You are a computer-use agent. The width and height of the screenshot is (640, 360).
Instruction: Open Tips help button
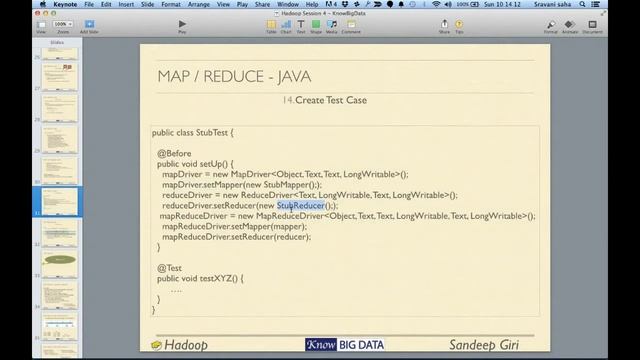[x=459, y=24]
